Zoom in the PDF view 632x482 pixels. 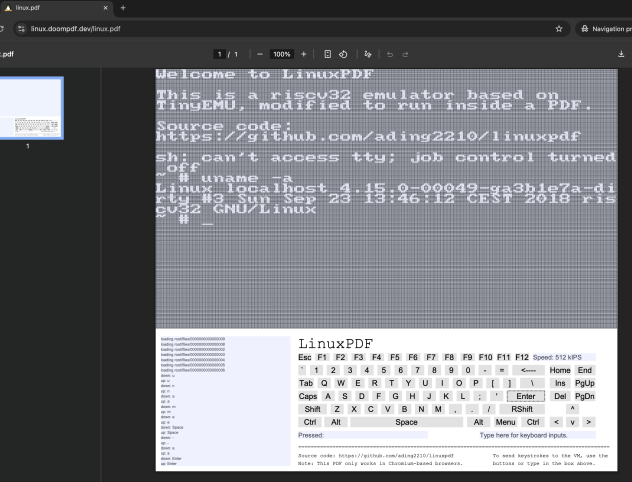coord(306,54)
